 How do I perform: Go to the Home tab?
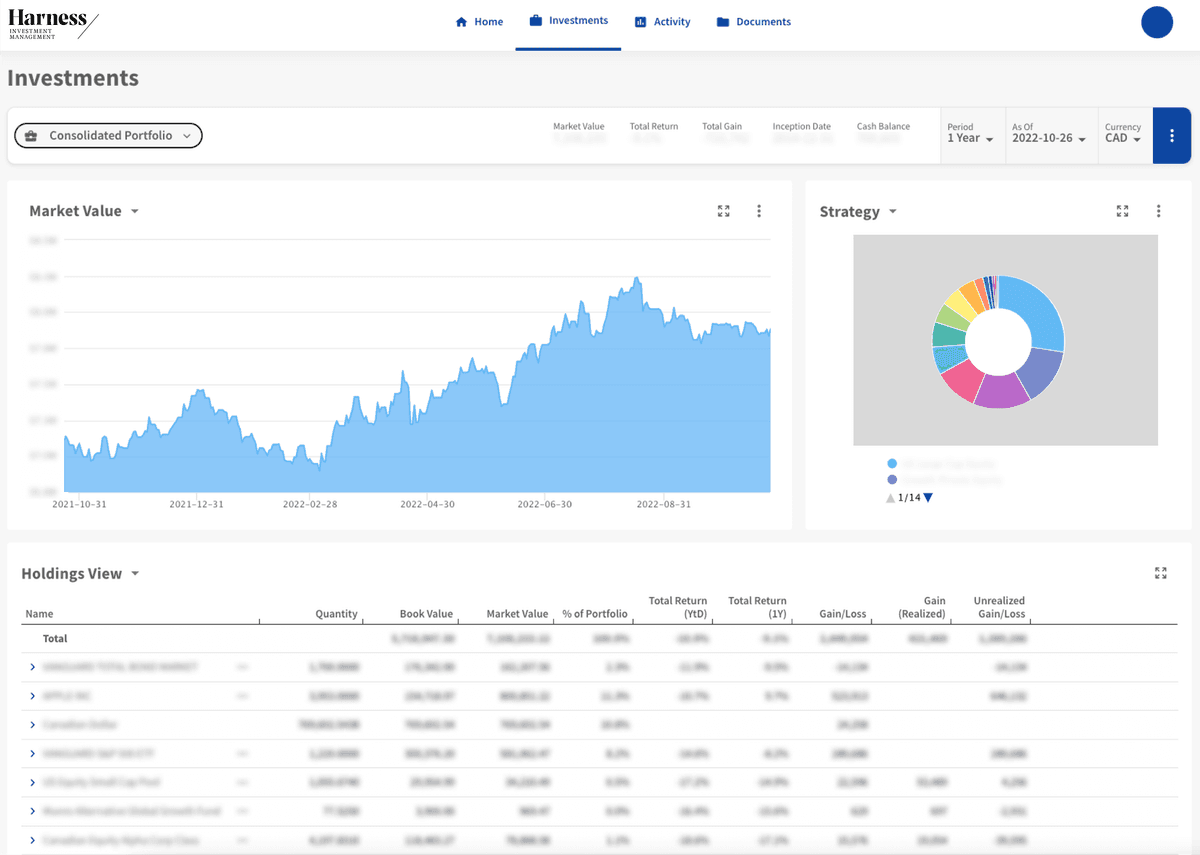tap(479, 22)
